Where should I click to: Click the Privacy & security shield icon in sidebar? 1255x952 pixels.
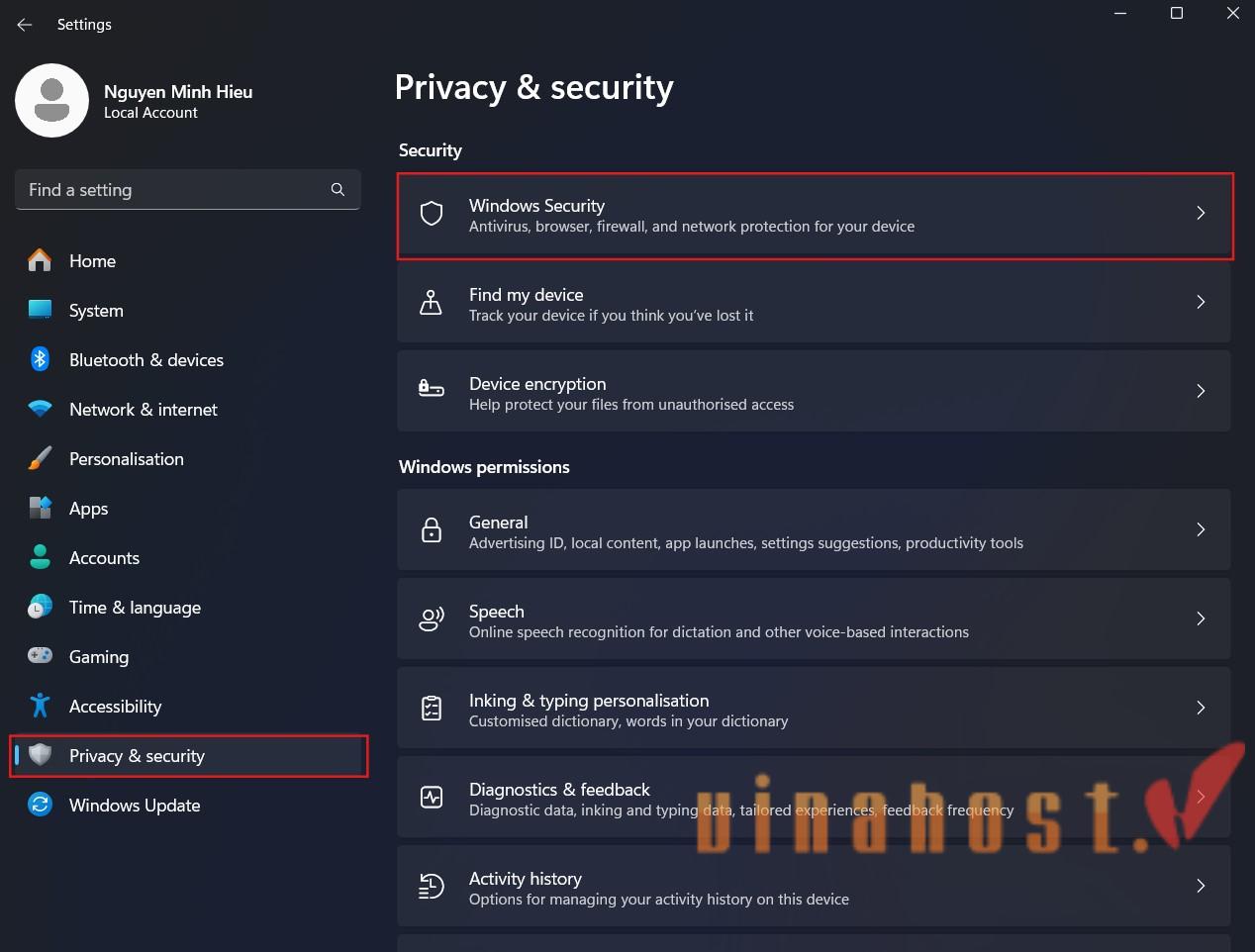[x=40, y=755]
